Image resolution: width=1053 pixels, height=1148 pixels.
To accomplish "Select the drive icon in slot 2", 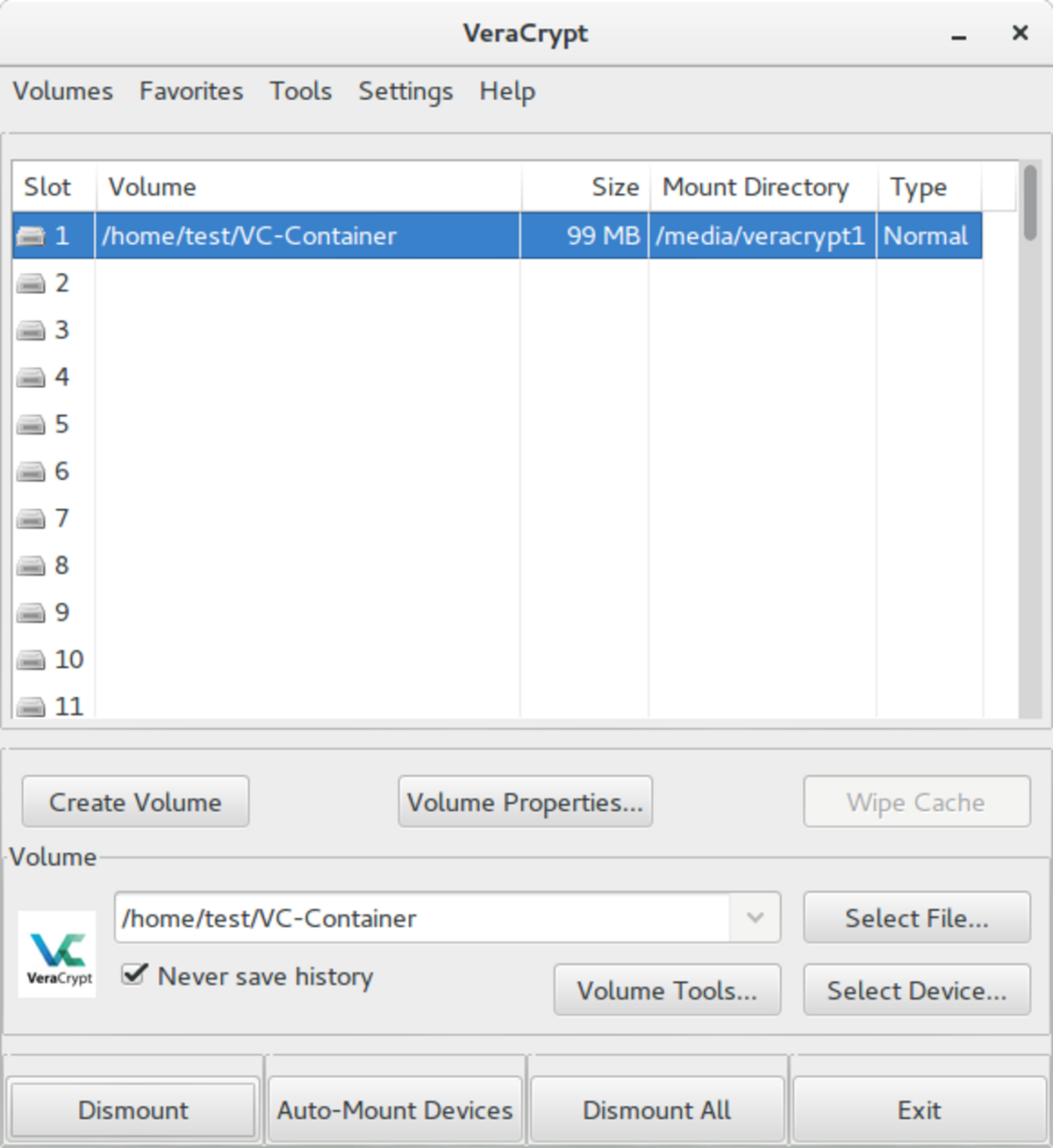I will pos(31,283).
